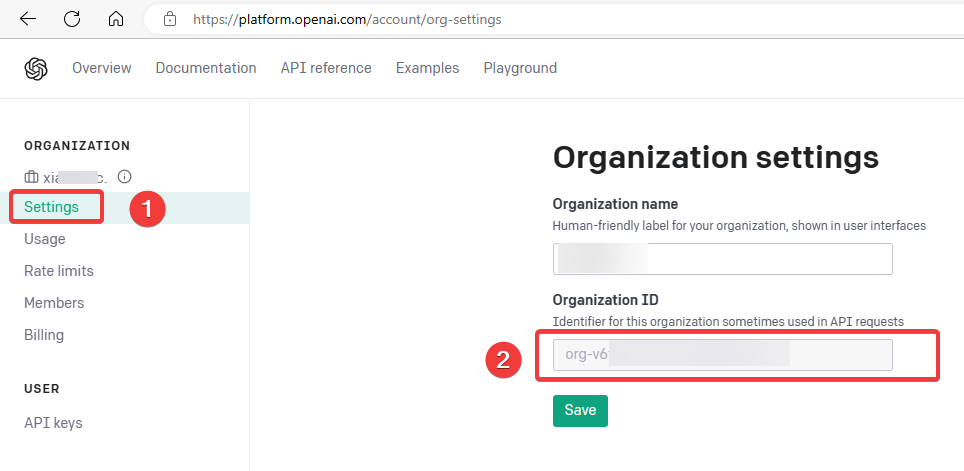
Task: Go to the browser home page icon
Action: (x=116, y=19)
